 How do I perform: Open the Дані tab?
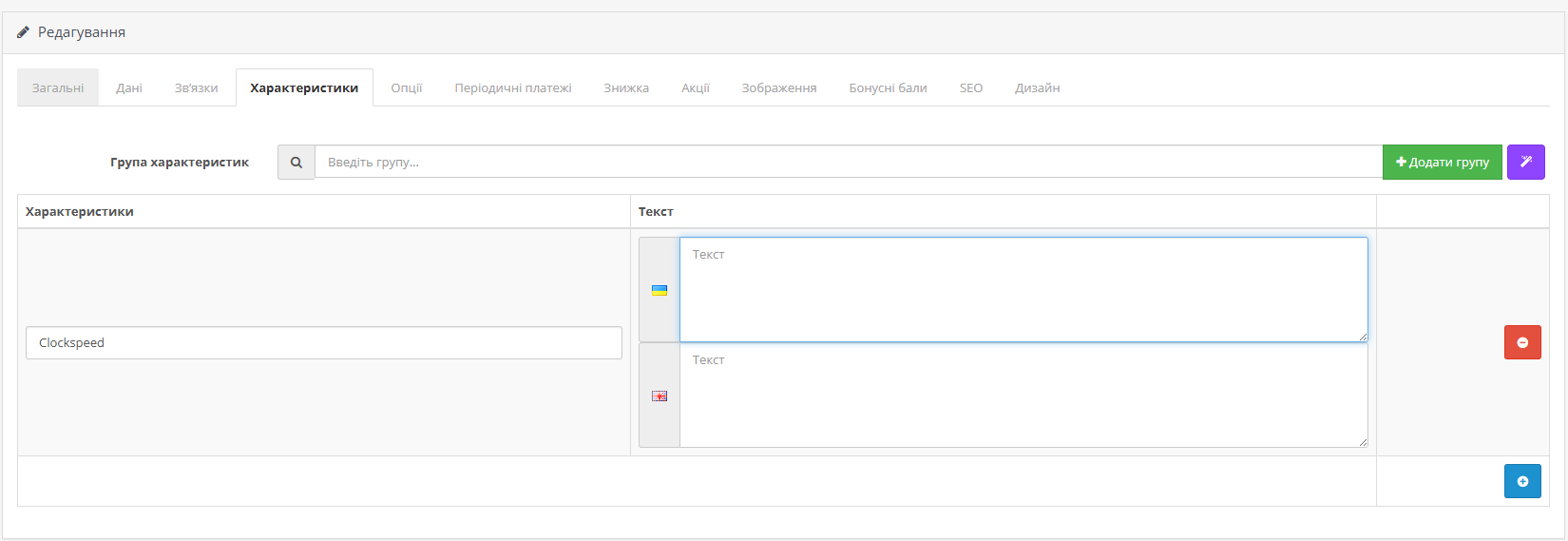[129, 87]
